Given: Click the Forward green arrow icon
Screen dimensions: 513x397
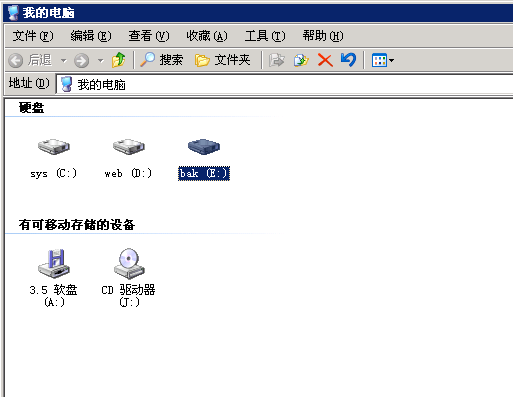Looking at the screenshot, I should (x=81, y=61).
